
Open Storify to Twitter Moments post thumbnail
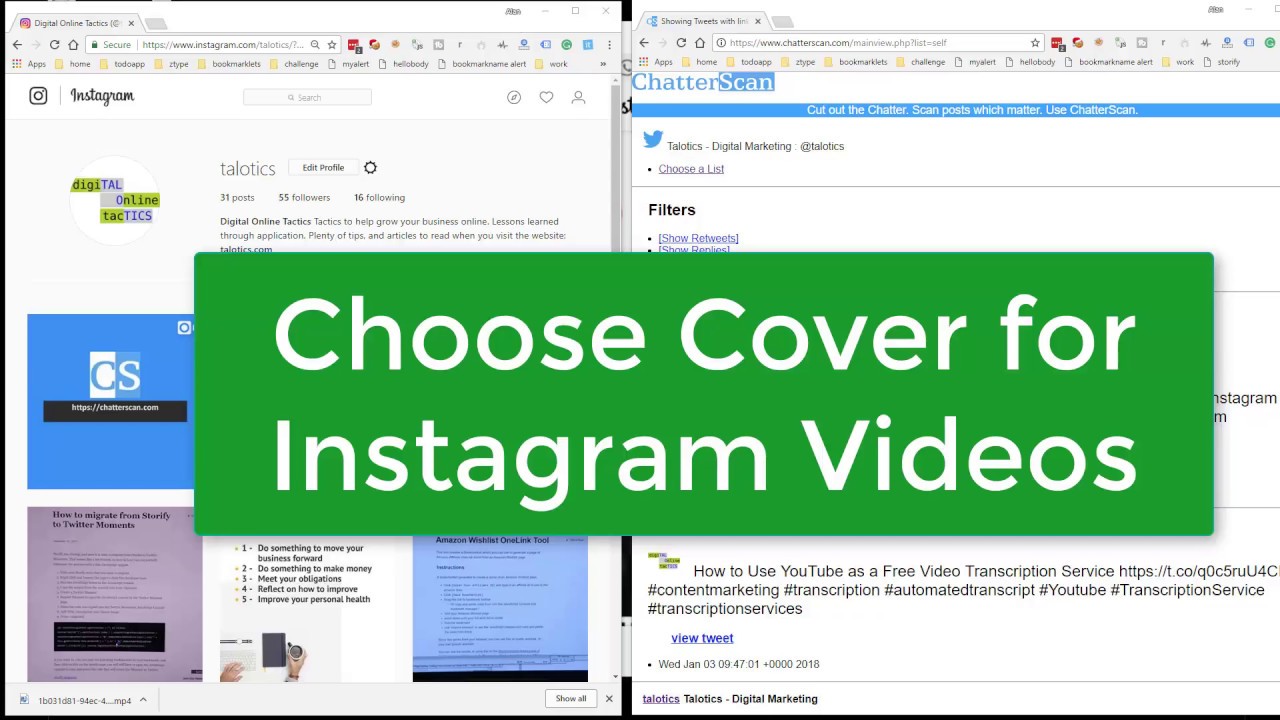point(114,594)
